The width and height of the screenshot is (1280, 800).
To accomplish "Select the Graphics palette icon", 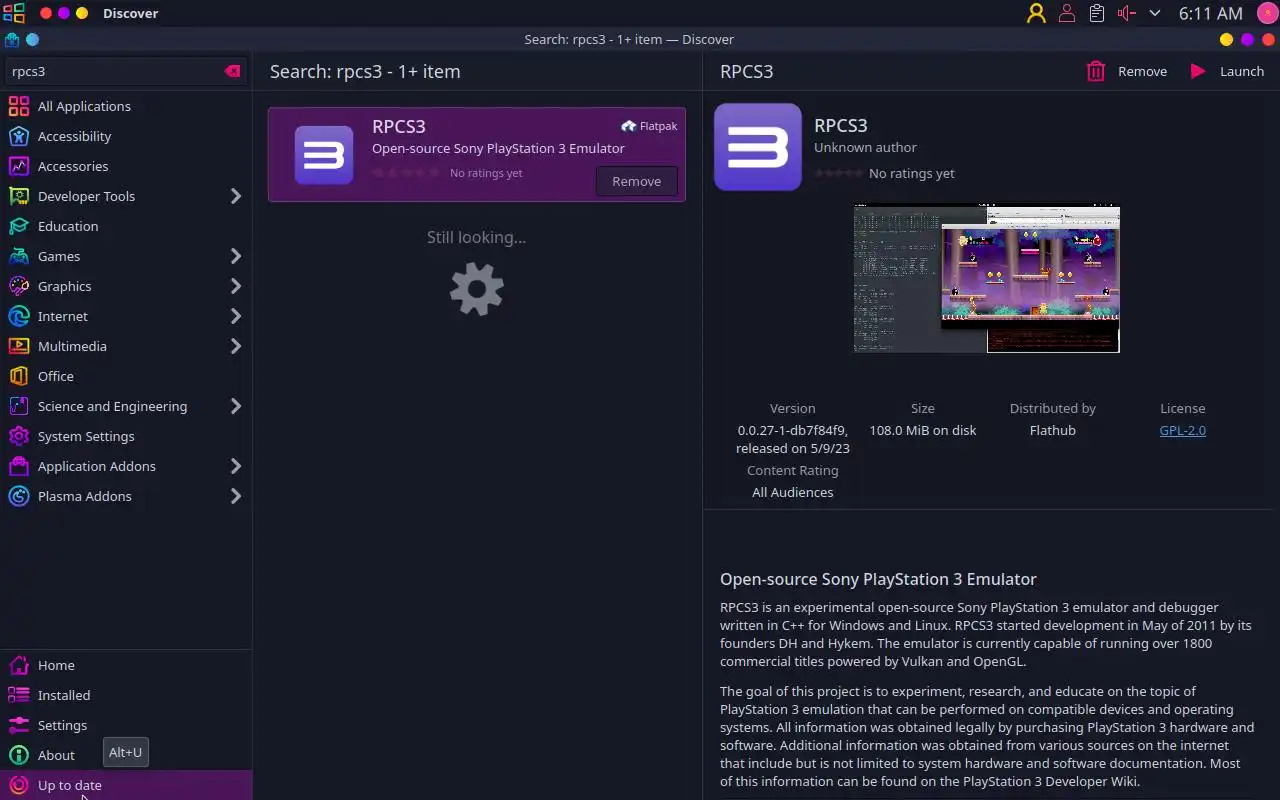I will [x=18, y=286].
